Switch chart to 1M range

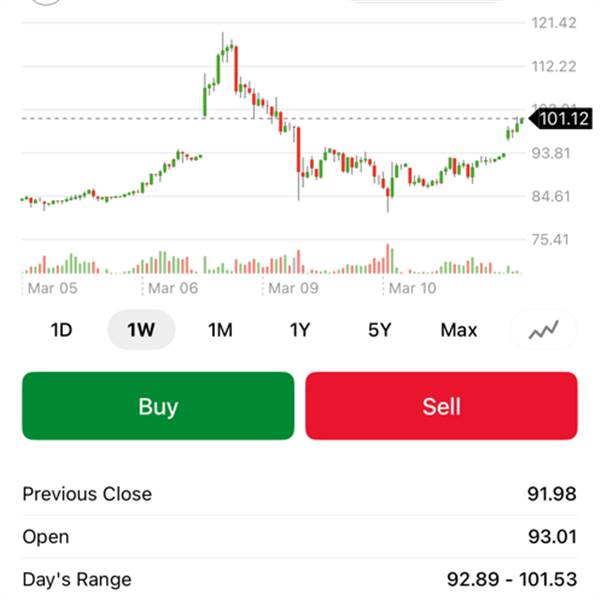[x=220, y=330]
